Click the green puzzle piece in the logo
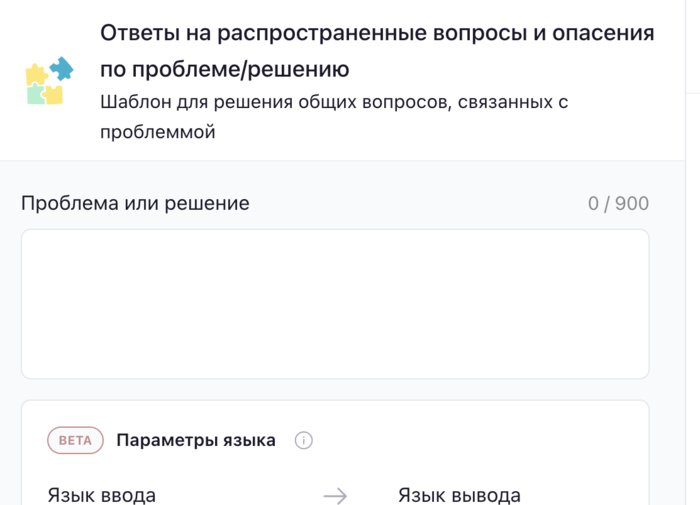The width and height of the screenshot is (700, 505). [36, 95]
